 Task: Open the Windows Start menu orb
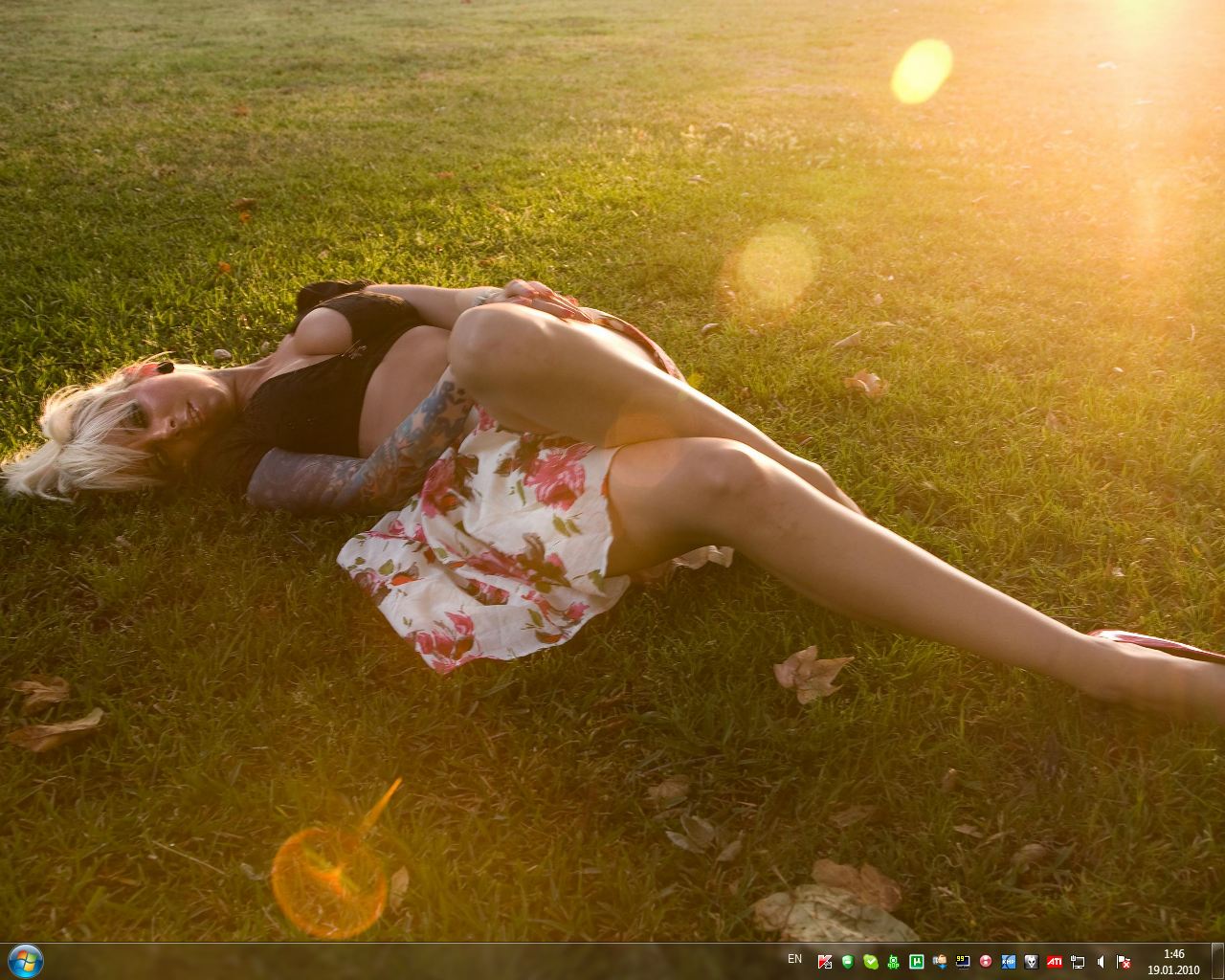point(26,961)
